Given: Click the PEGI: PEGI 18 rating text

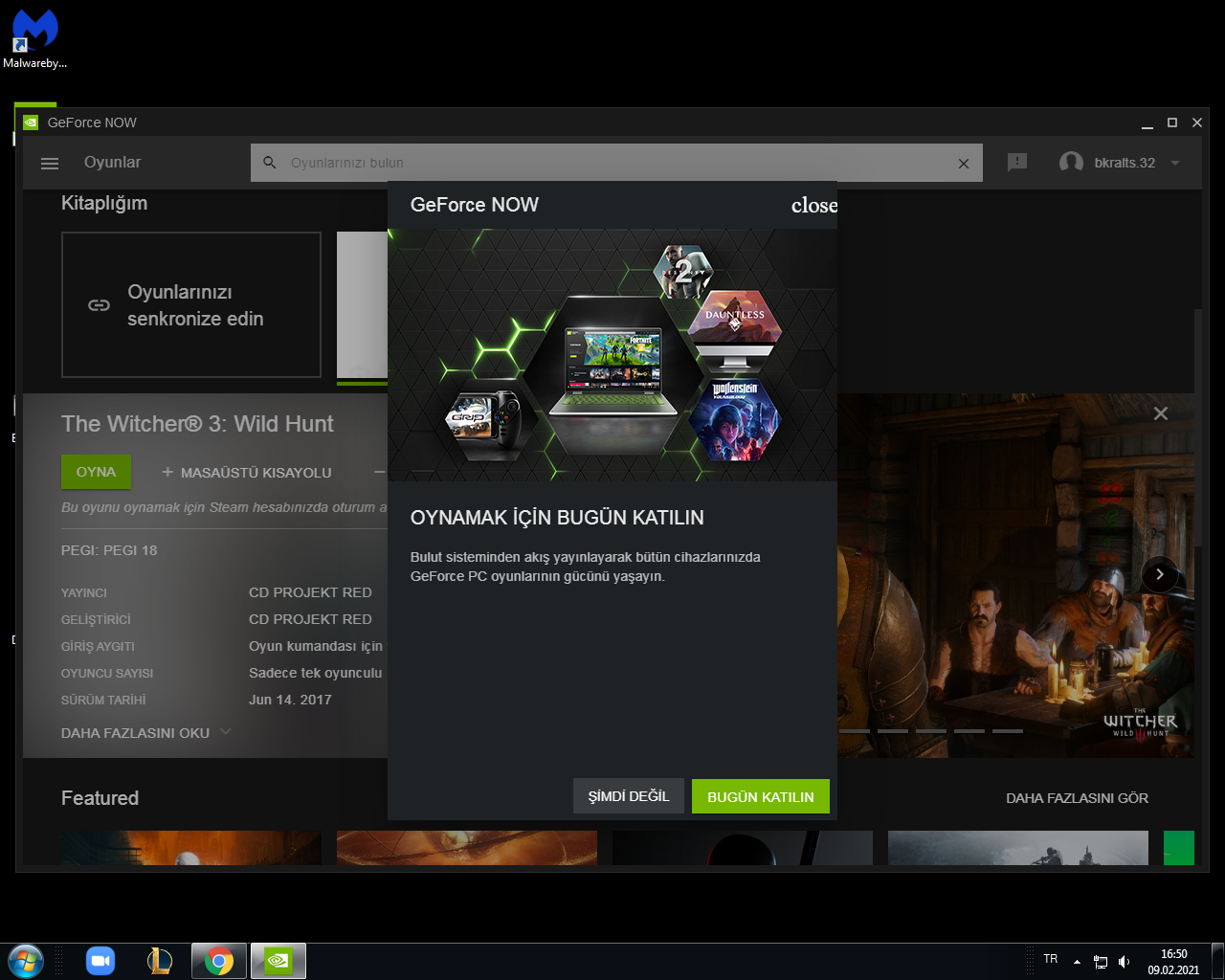Looking at the screenshot, I should tap(109, 550).
